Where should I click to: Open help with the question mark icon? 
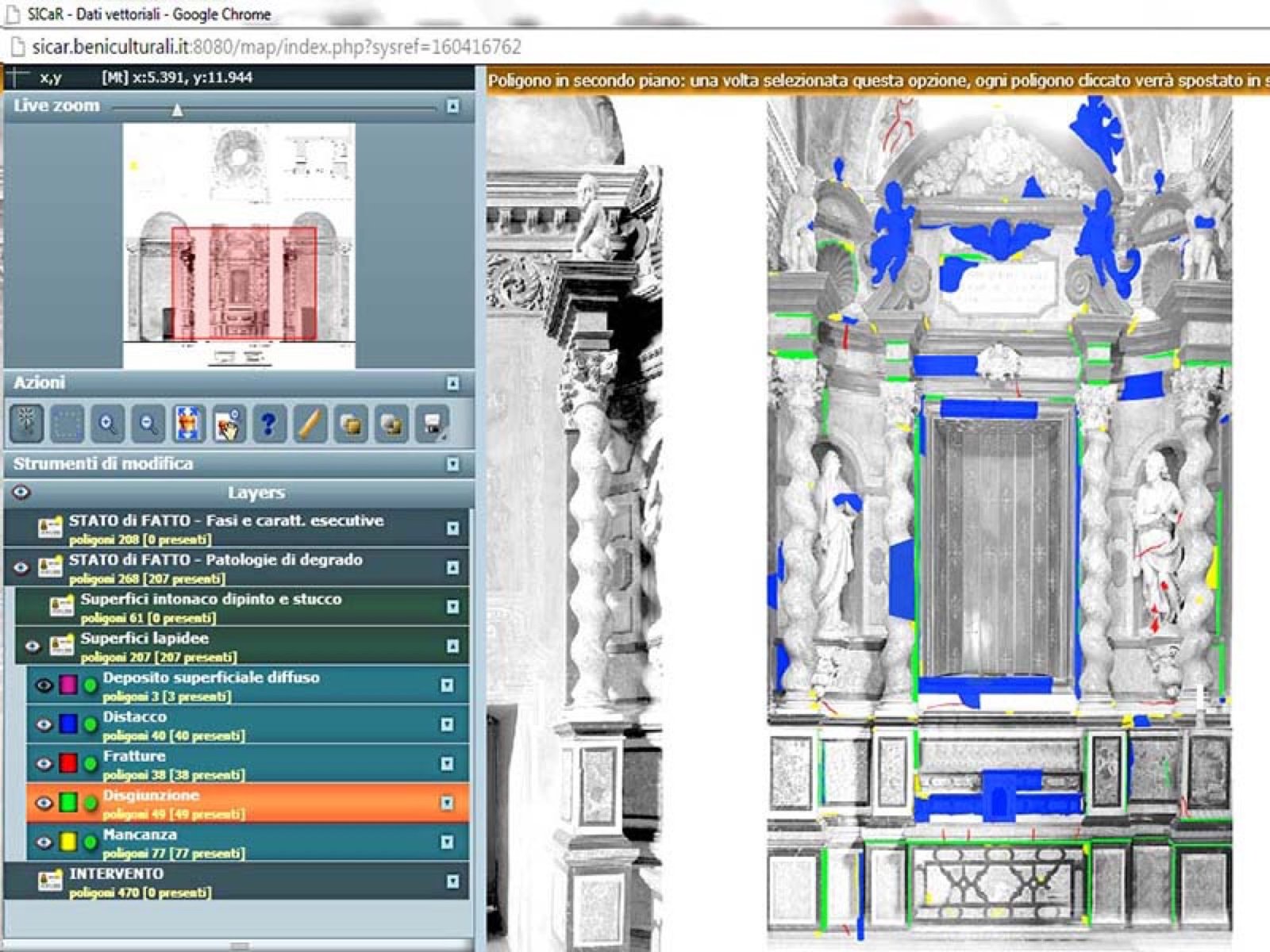point(269,424)
